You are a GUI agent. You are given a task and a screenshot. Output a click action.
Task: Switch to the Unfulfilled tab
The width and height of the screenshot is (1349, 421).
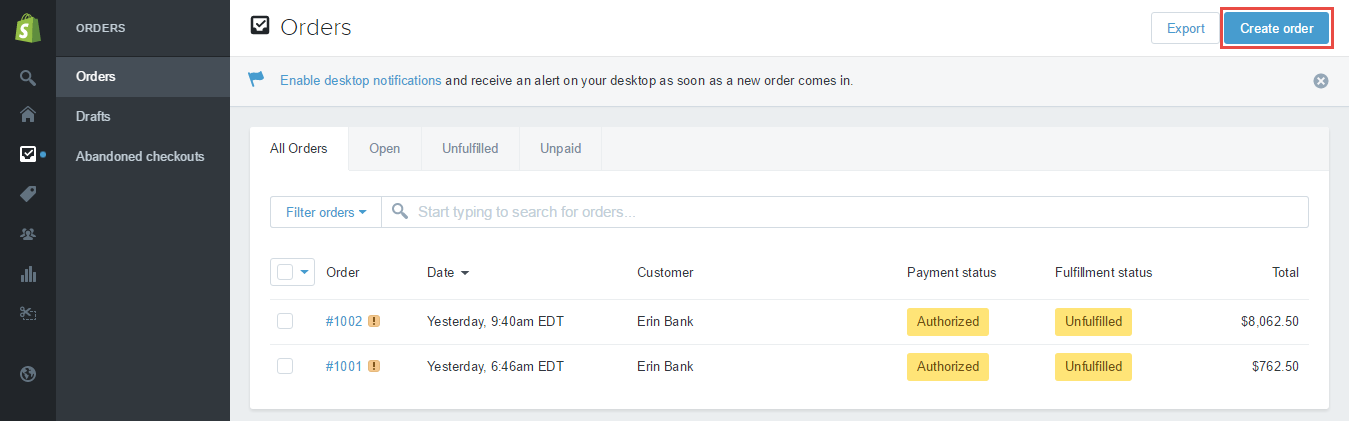pyautogui.click(x=470, y=148)
